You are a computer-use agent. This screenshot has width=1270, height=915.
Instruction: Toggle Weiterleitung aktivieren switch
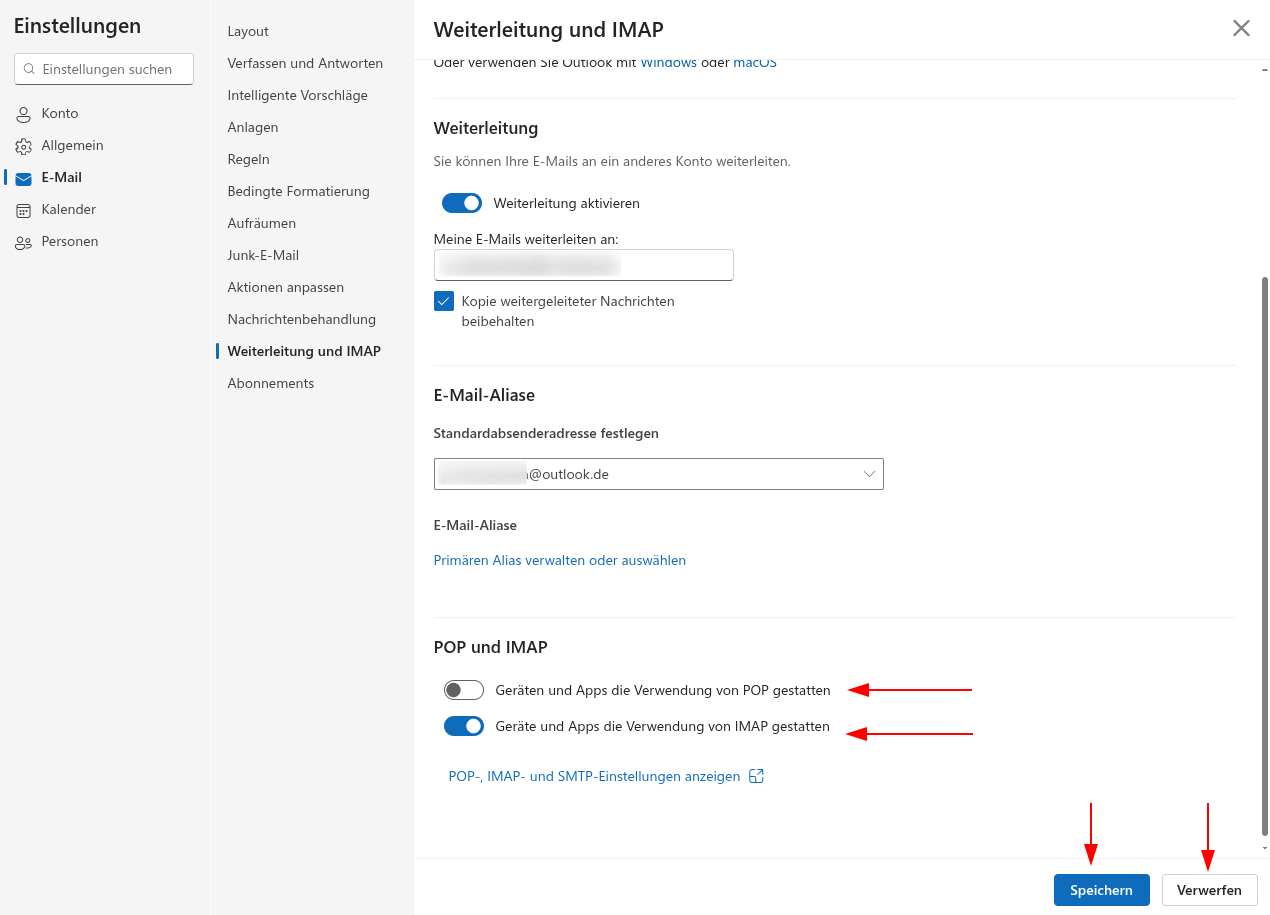click(462, 203)
